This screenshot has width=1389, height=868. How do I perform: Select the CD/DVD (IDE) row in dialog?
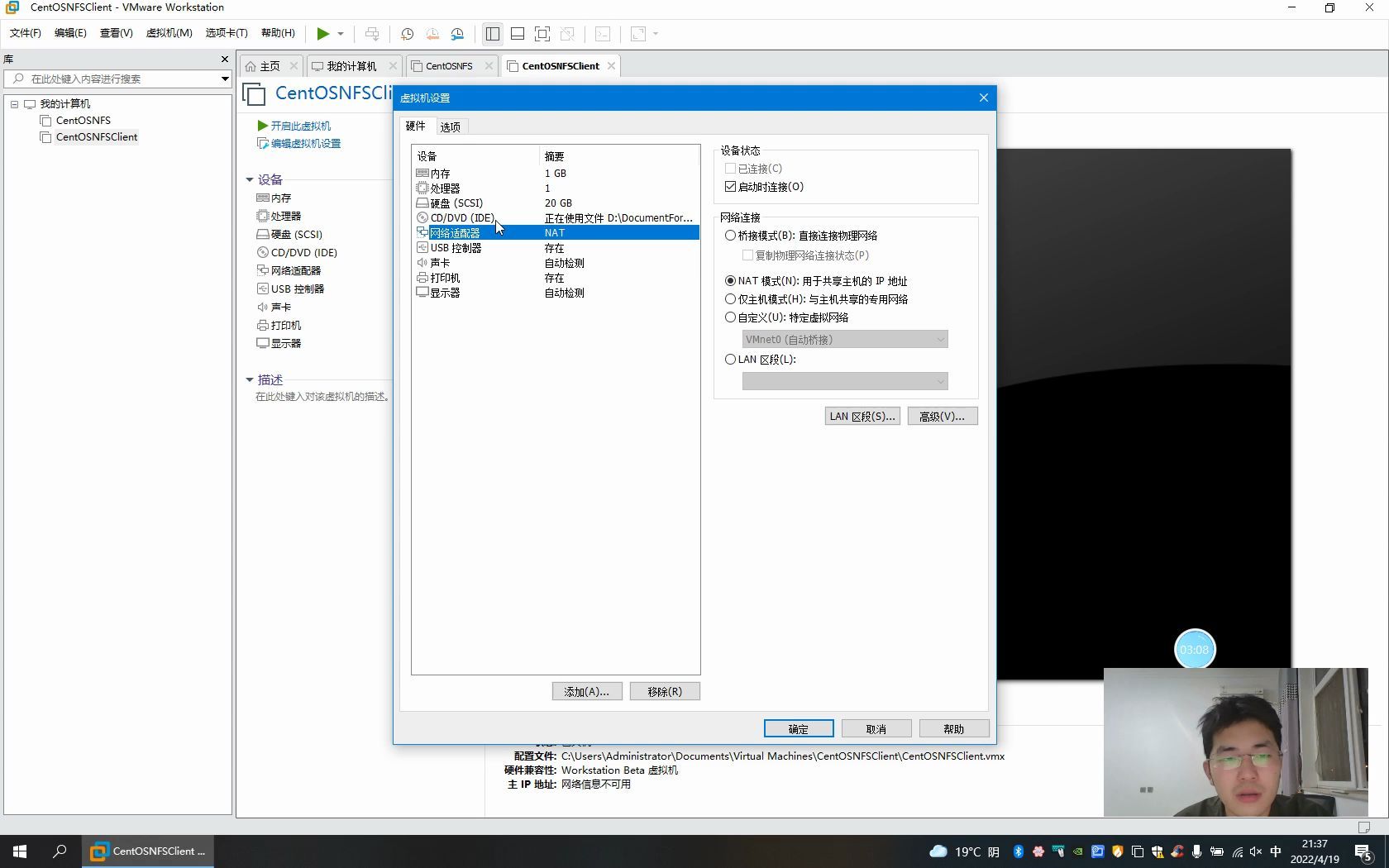[x=556, y=218]
